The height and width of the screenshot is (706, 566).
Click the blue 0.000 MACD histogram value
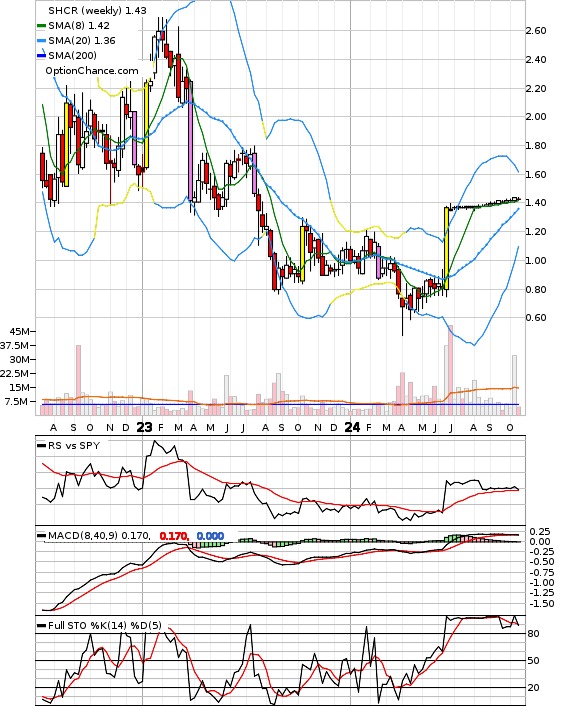click(x=210, y=536)
